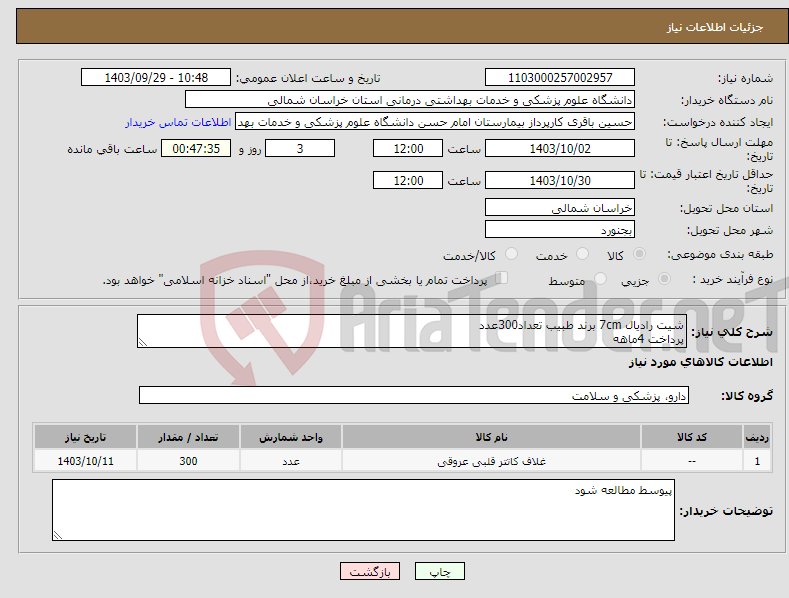Image resolution: width=789 pixels, height=598 pixels.
Task: Click the چاپ (print) button
Action: pos(439,571)
